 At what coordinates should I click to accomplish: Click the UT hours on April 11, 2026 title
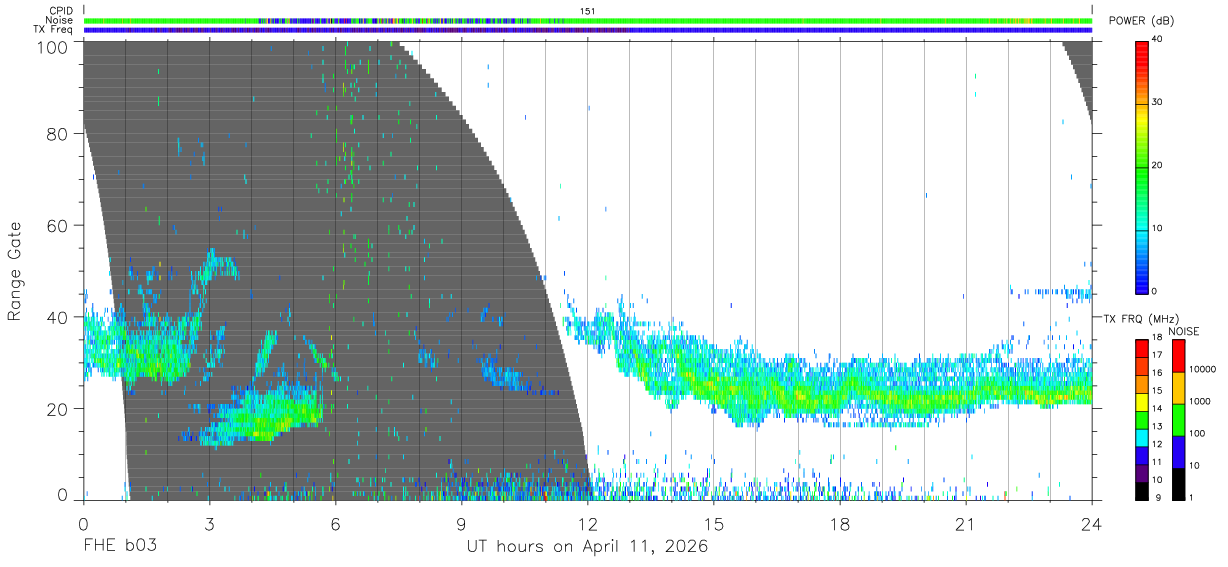click(x=587, y=548)
